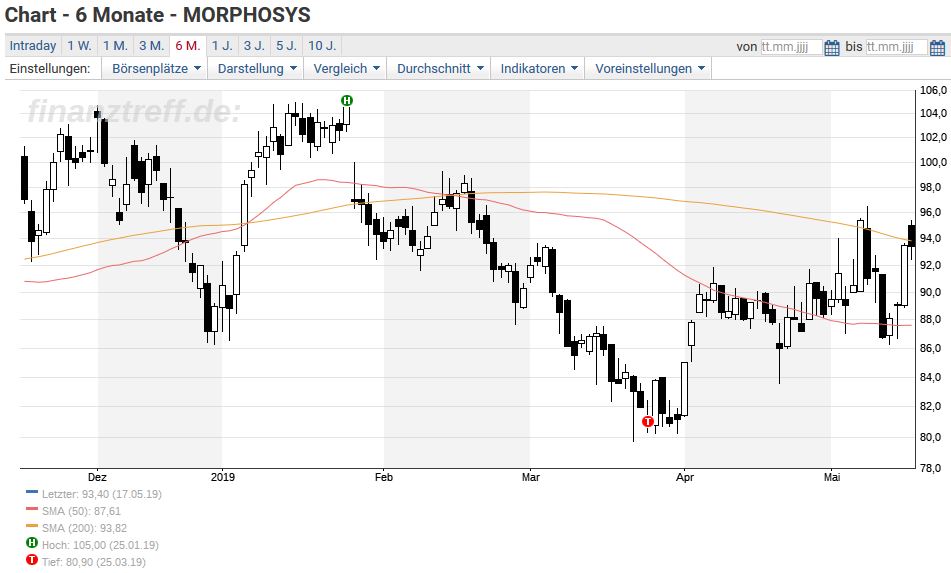Focus the 'von' start date field

[x=791, y=47]
